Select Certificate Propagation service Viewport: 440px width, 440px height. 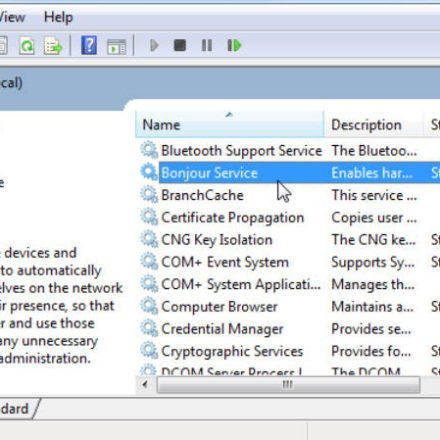pos(290,217)
